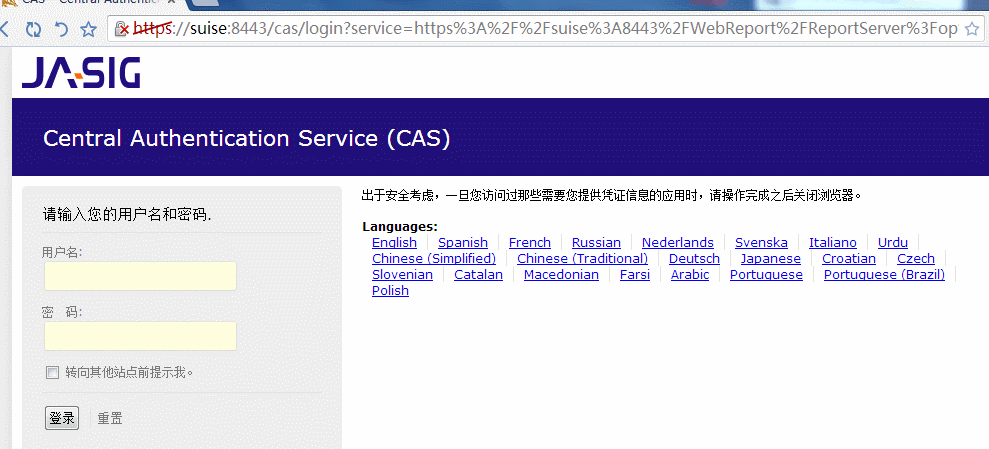
Task: Switch language to Svenska
Action: [761, 243]
